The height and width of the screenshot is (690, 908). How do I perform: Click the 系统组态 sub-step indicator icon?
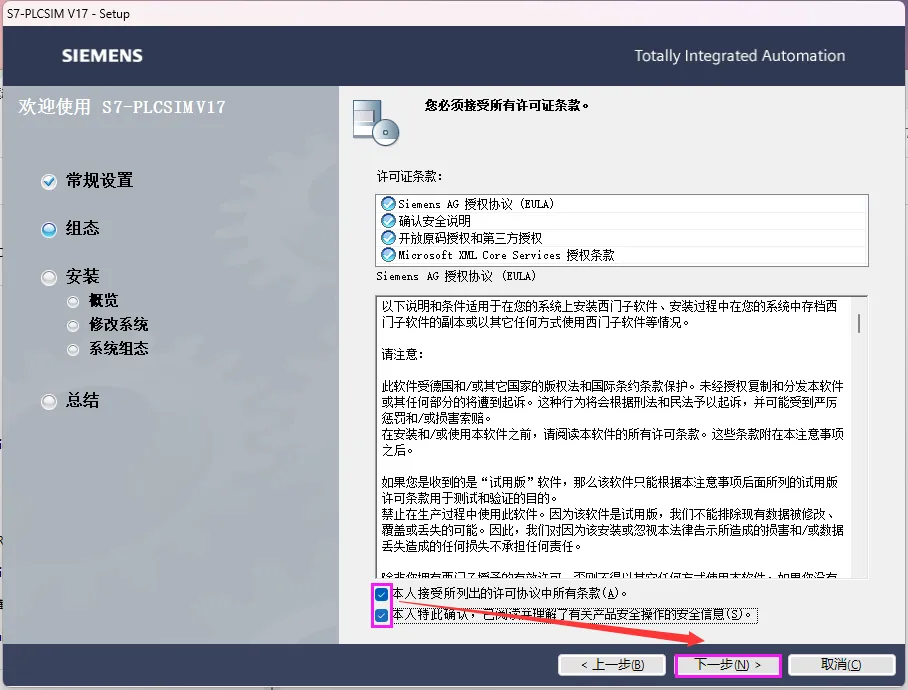click(73, 350)
